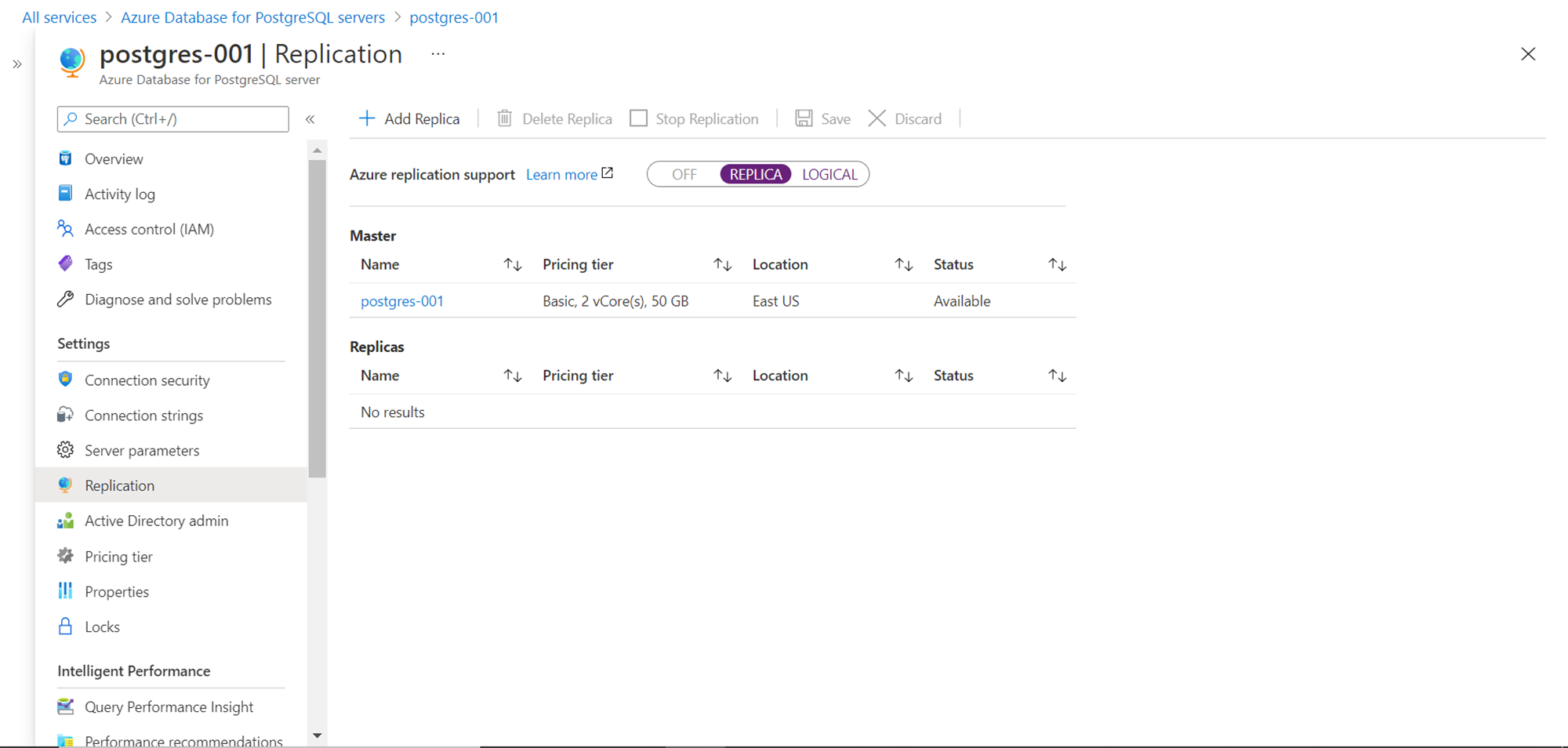Click the Save floppy disk icon
Image resolution: width=1568 pixels, height=748 pixels.
tap(804, 118)
